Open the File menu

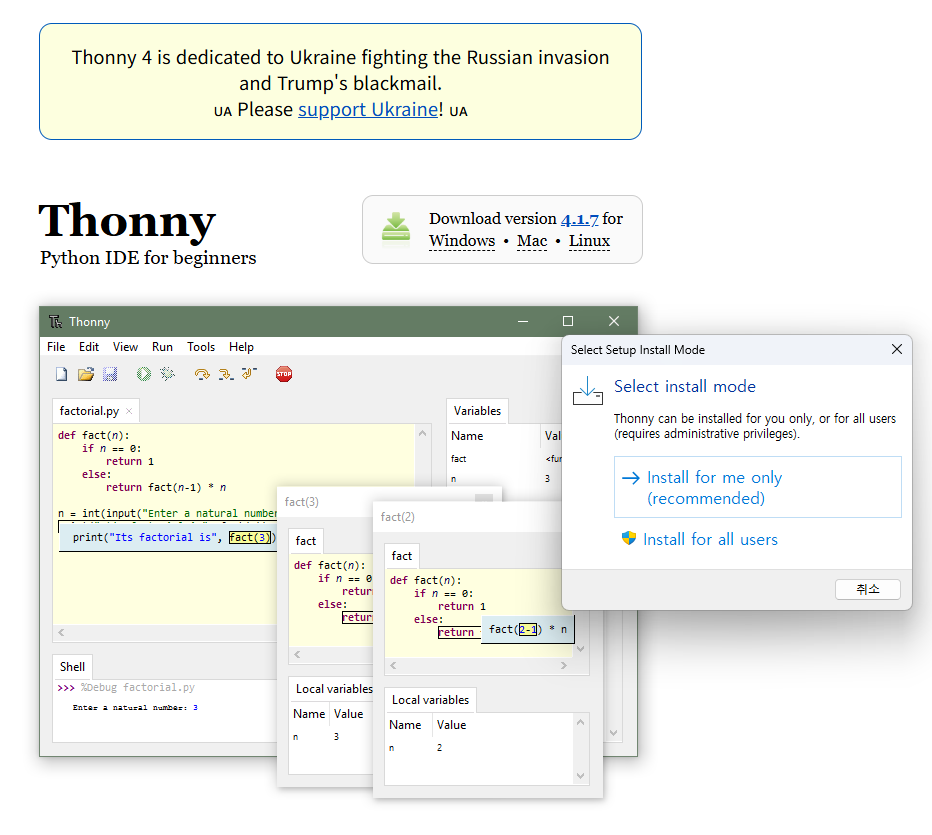(56, 347)
